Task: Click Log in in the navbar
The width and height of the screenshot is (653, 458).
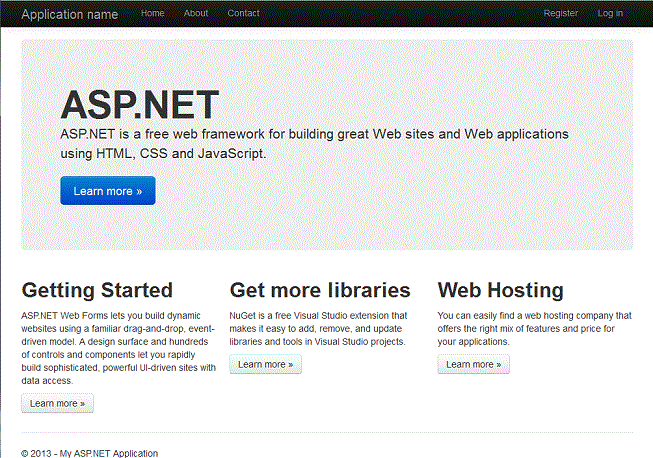Action: click(610, 13)
